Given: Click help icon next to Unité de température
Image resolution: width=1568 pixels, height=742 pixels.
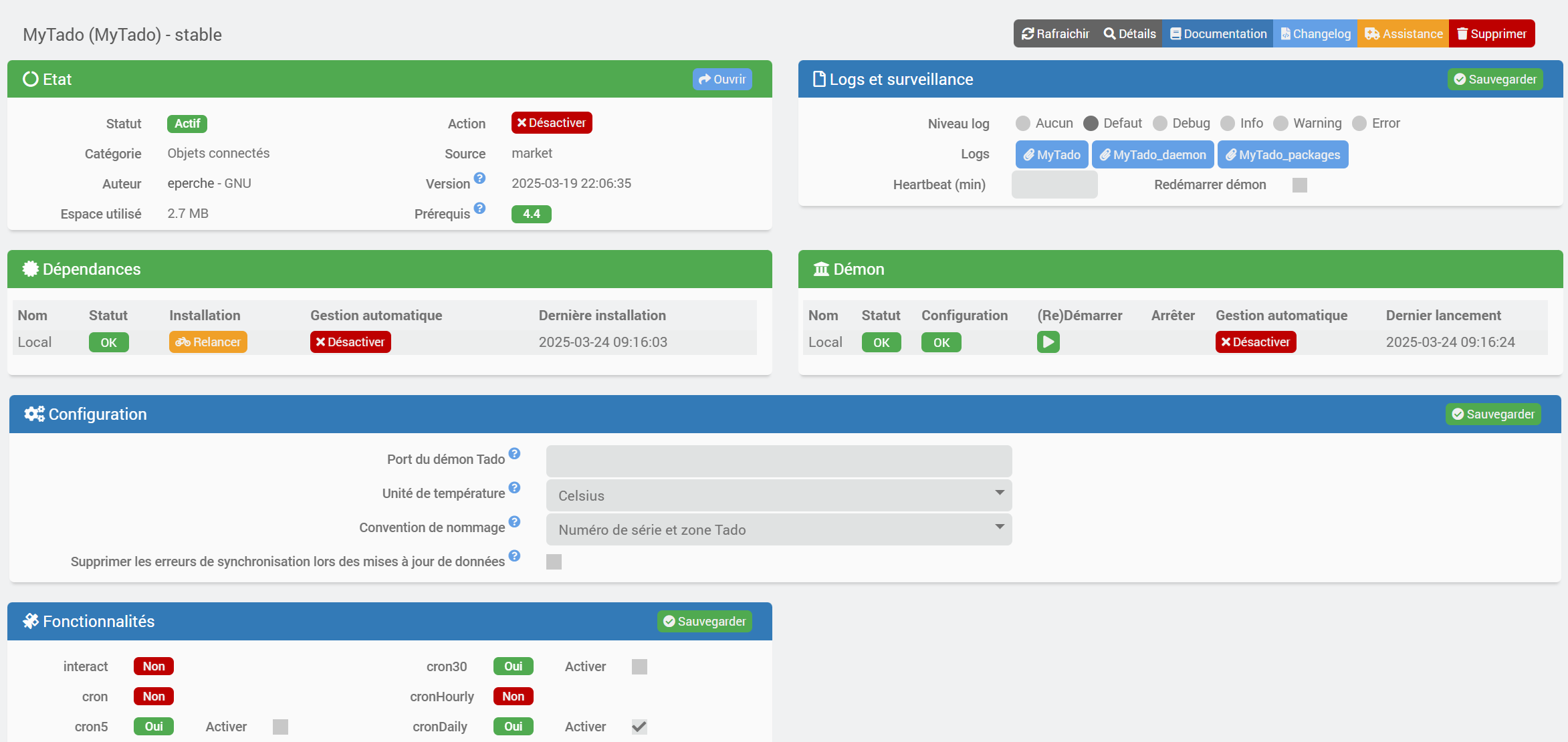Looking at the screenshot, I should 514,487.
